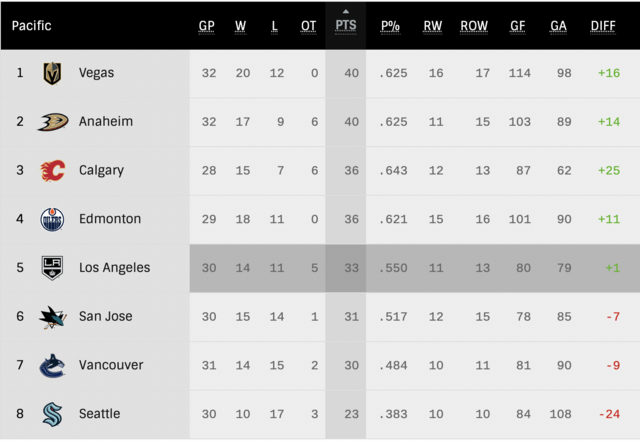Click the Seattle team name link

(99, 414)
